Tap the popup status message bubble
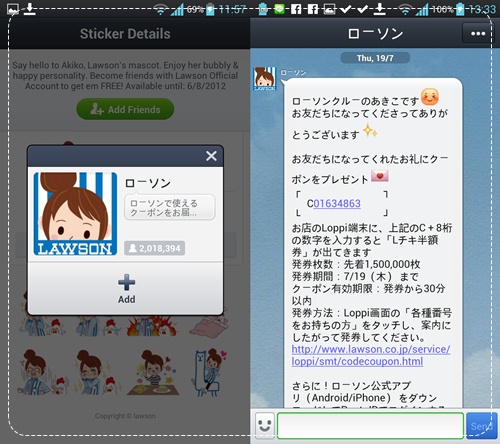Screen dimensions: 500x444 point(170,207)
